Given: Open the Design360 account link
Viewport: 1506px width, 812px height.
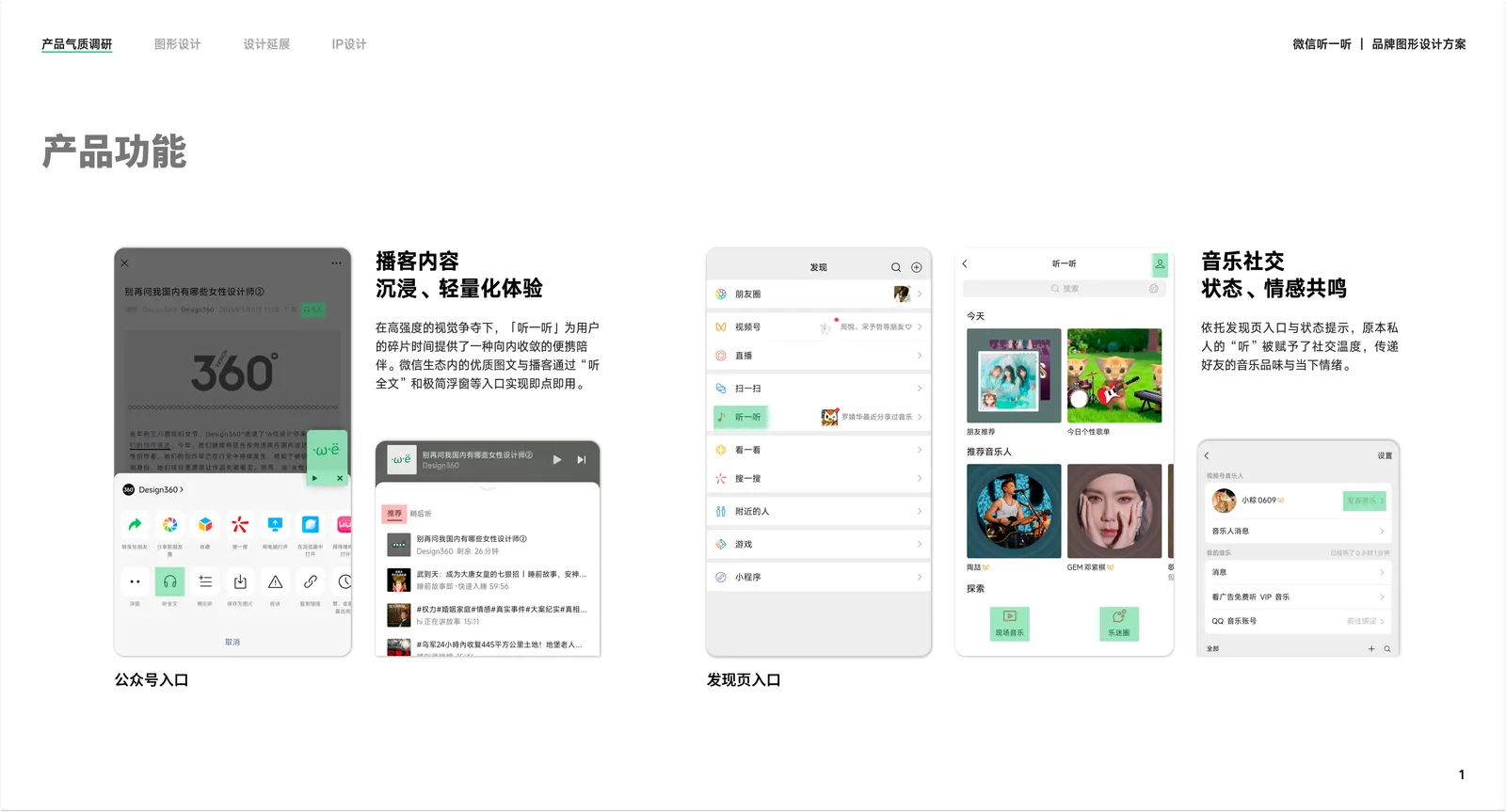Looking at the screenshot, I should tap(153, 489).
